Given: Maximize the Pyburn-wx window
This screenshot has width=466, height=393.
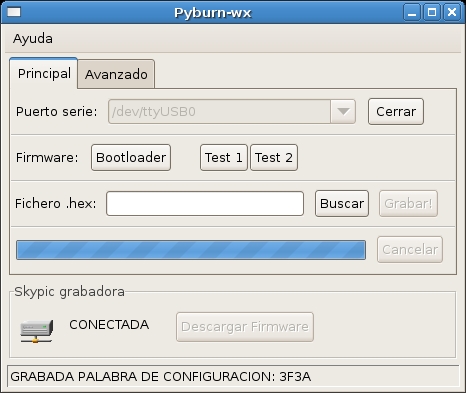Looking at the screenshot, I should (x=432, y=13).
